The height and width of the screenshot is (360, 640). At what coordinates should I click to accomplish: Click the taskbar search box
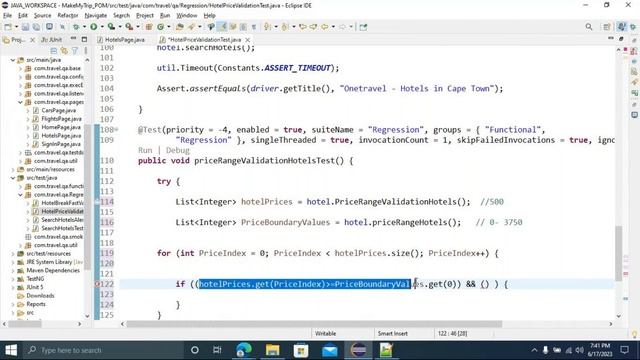tap(103, 350)
